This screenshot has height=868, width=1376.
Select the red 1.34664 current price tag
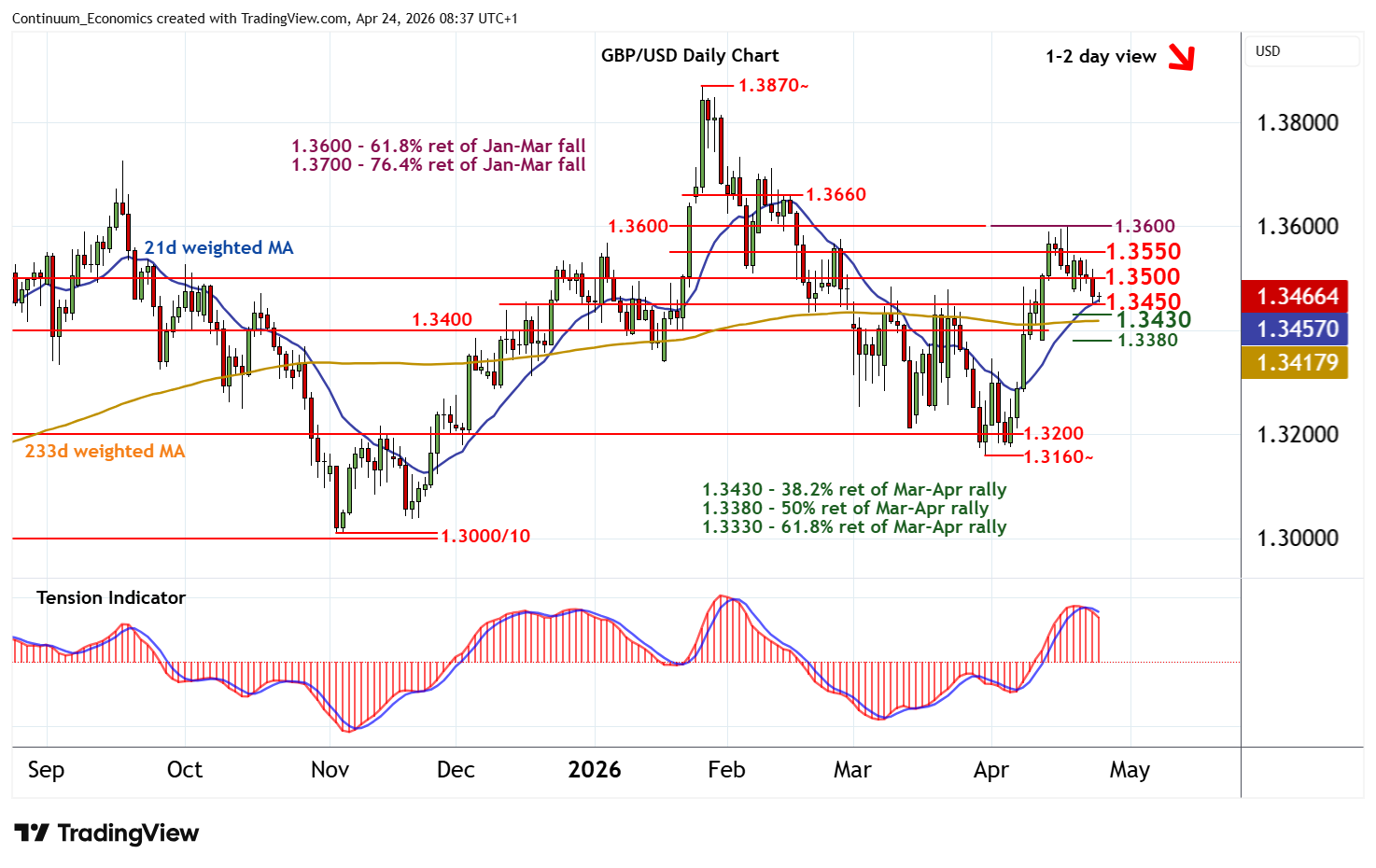1295,297
